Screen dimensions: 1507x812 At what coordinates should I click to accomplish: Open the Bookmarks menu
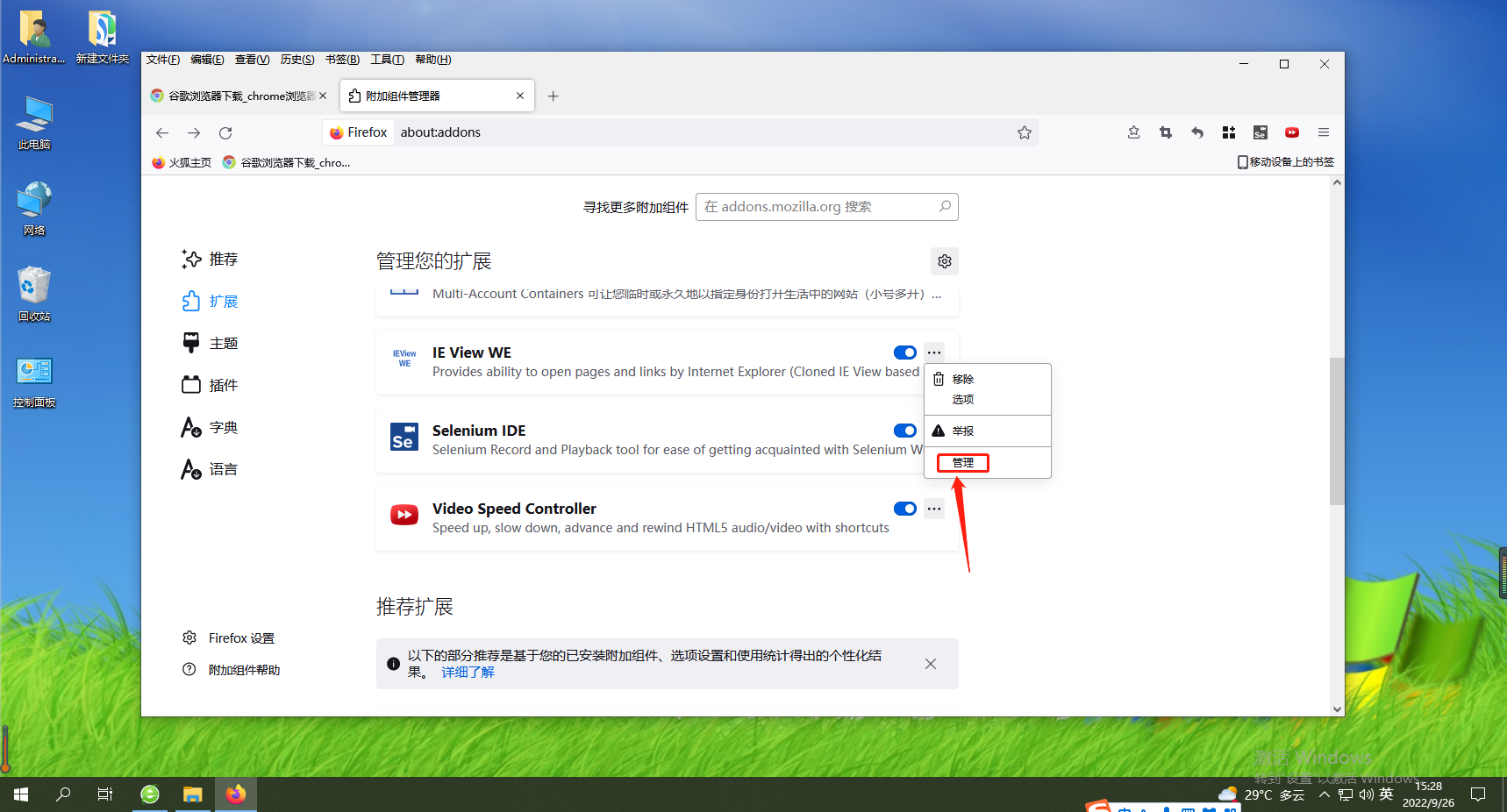tap(343, 60)
